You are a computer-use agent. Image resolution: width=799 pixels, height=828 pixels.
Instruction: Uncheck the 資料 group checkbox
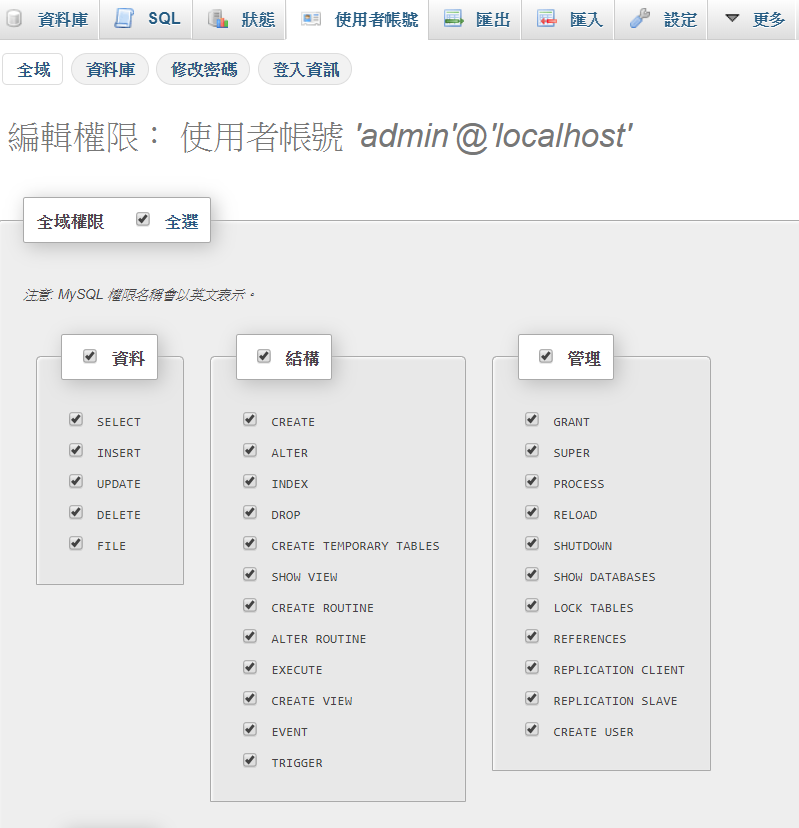90,356
